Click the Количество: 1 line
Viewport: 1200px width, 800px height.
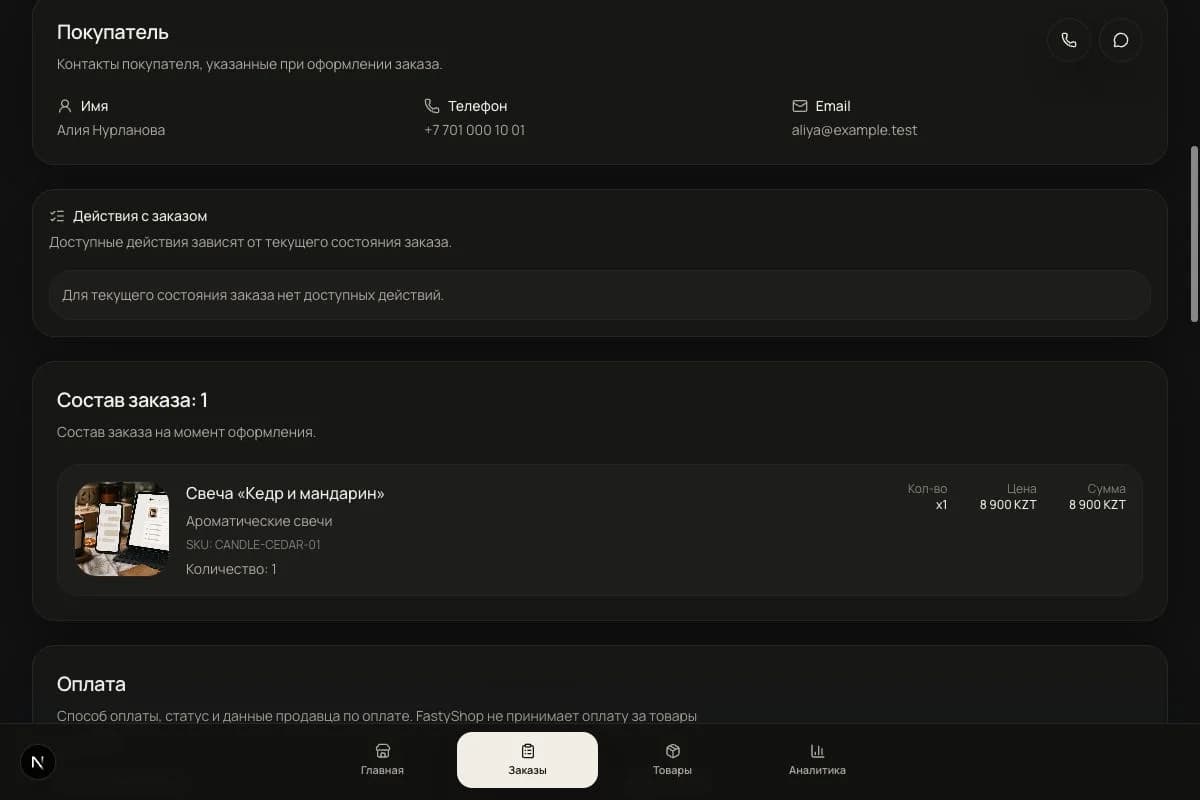[231, 569]
